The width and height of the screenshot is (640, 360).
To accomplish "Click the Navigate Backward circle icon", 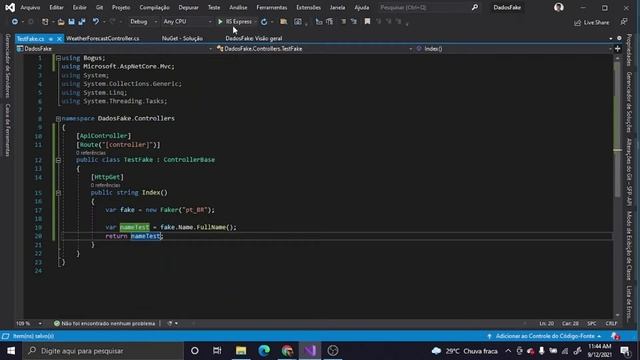I will click(x=15, y=22).
